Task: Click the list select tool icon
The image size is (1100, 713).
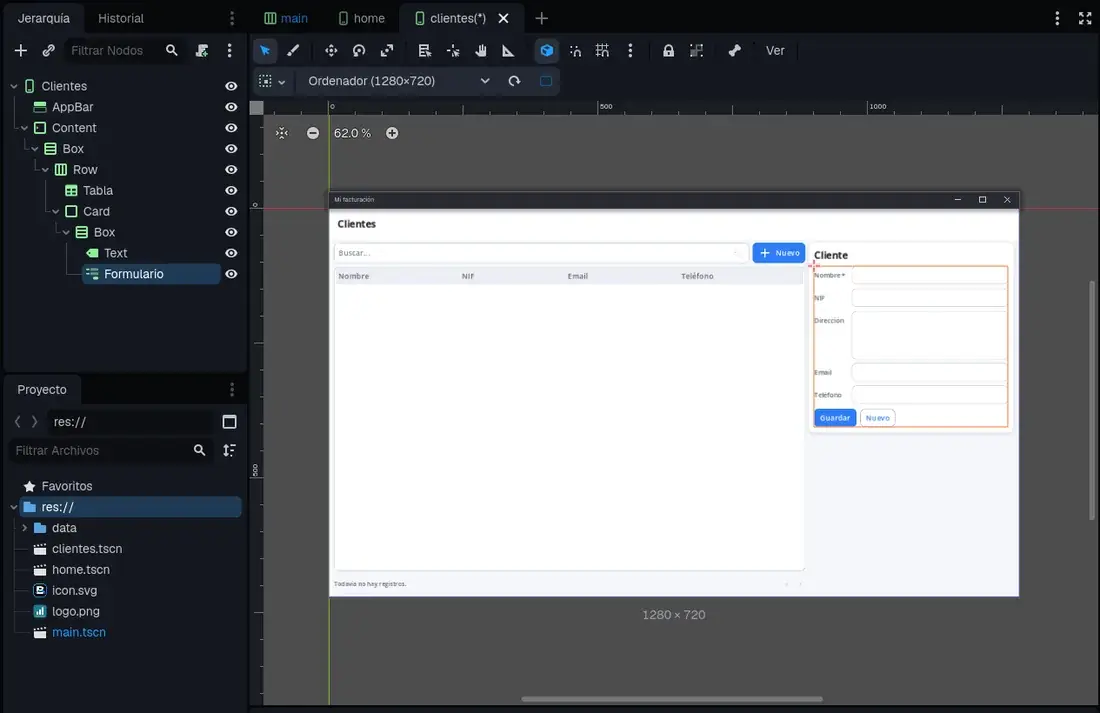Action: 424,51
